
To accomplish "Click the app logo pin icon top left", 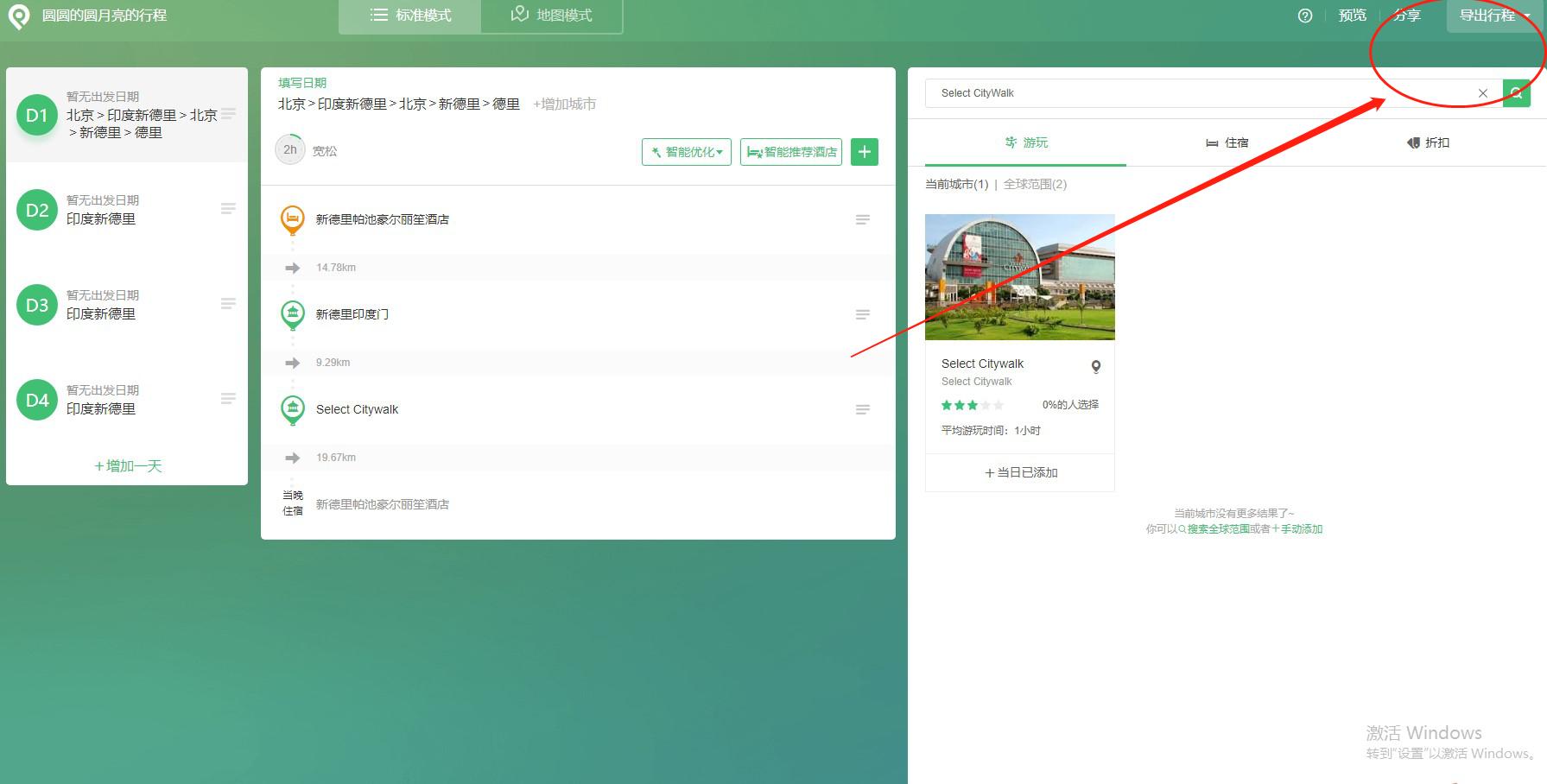I will click(19, 16).
